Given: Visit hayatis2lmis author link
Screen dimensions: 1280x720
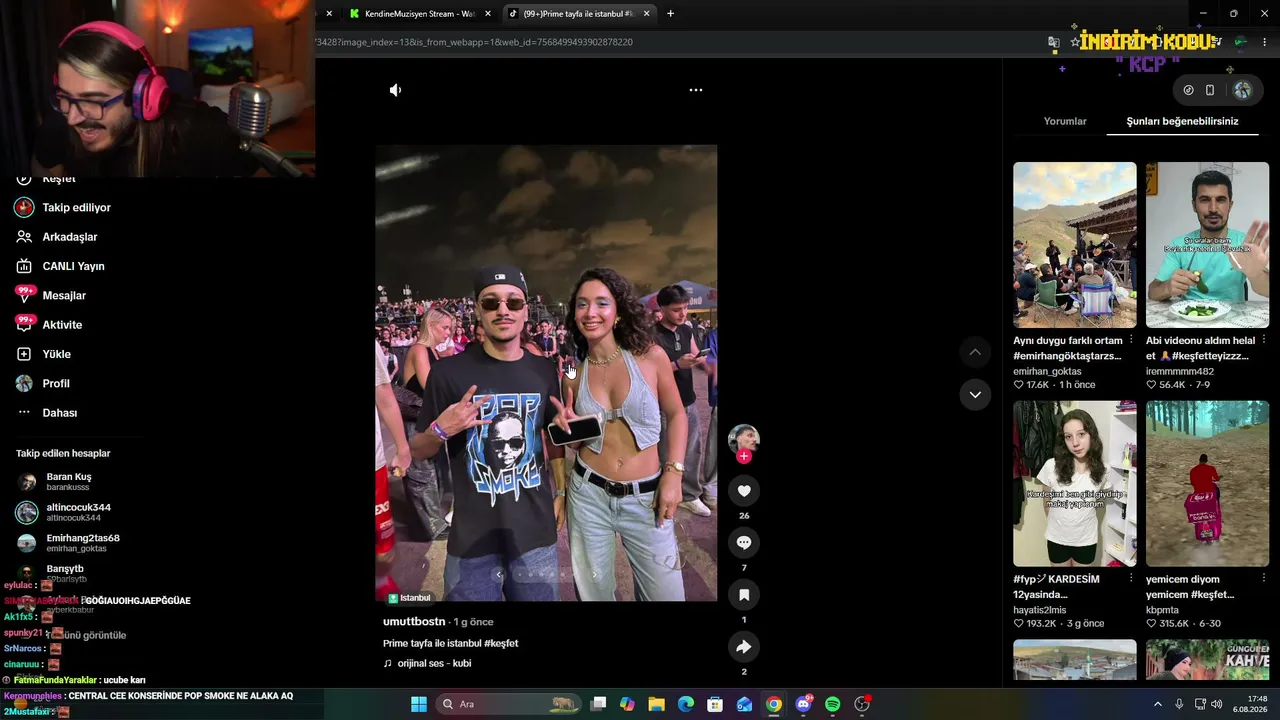Looking at the screenshot, I should (1040, 610).
